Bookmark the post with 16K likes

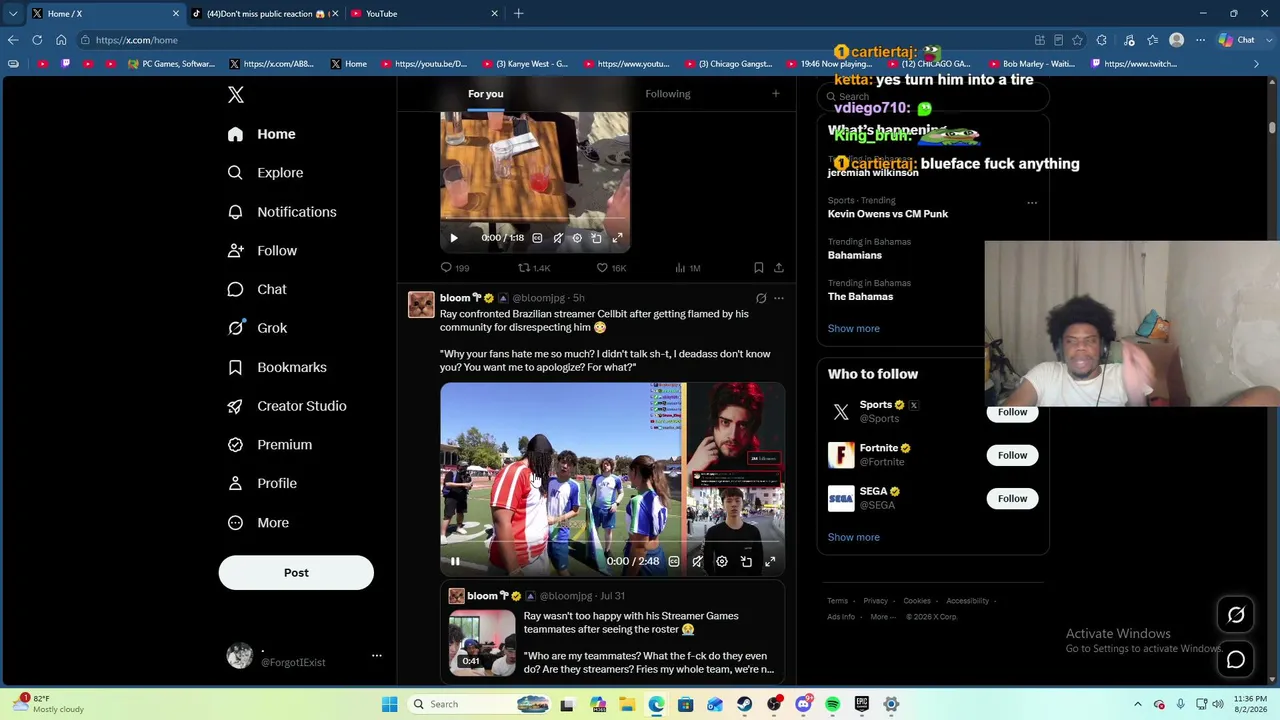pyautogui.click(x=759, y=268)
